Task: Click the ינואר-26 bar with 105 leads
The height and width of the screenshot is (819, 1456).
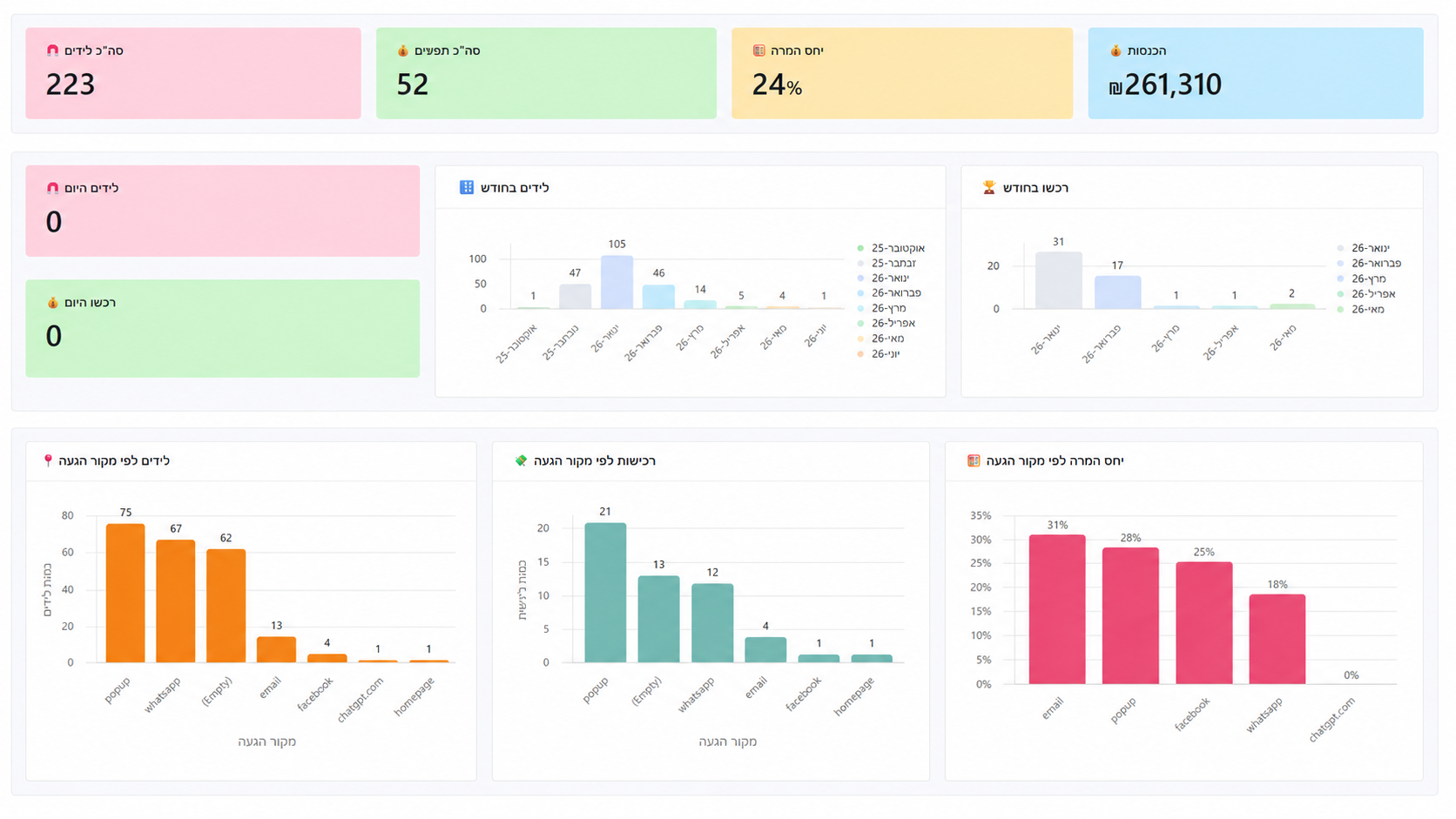Action: click(x=617, y=282)
